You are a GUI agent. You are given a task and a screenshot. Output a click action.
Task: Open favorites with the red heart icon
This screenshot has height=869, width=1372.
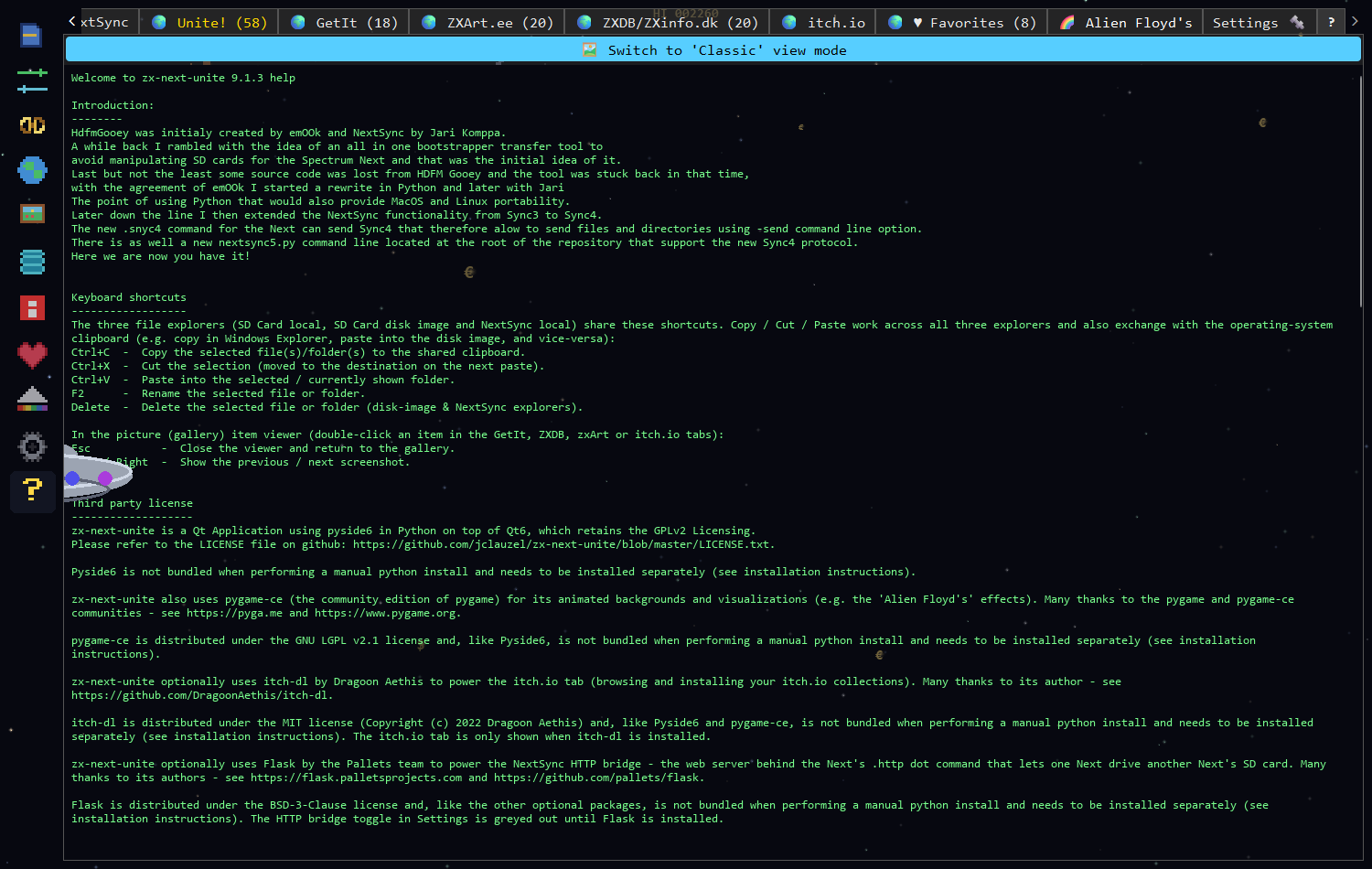point(32,355)
